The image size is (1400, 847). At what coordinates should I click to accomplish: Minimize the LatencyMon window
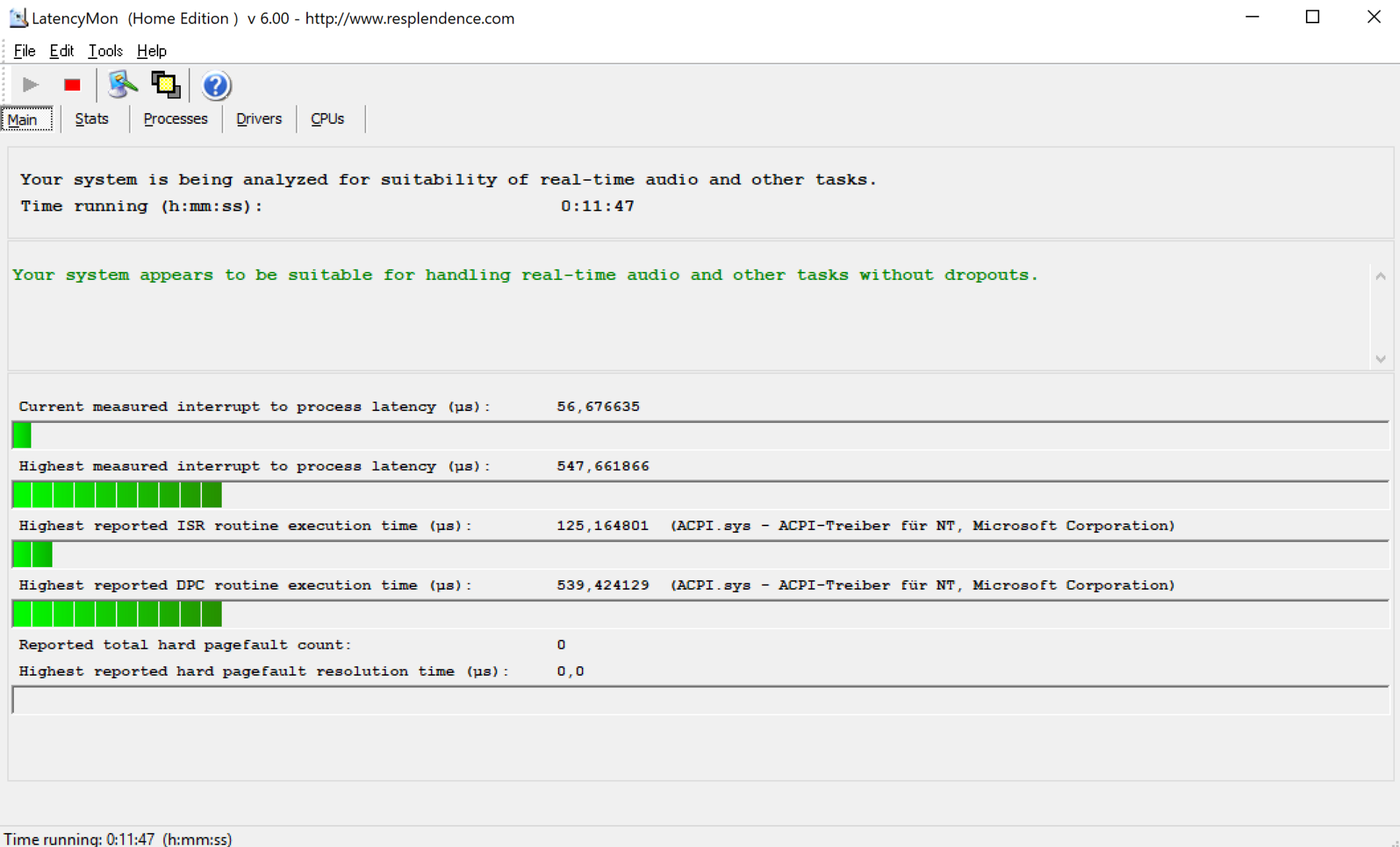(1253, 17)
